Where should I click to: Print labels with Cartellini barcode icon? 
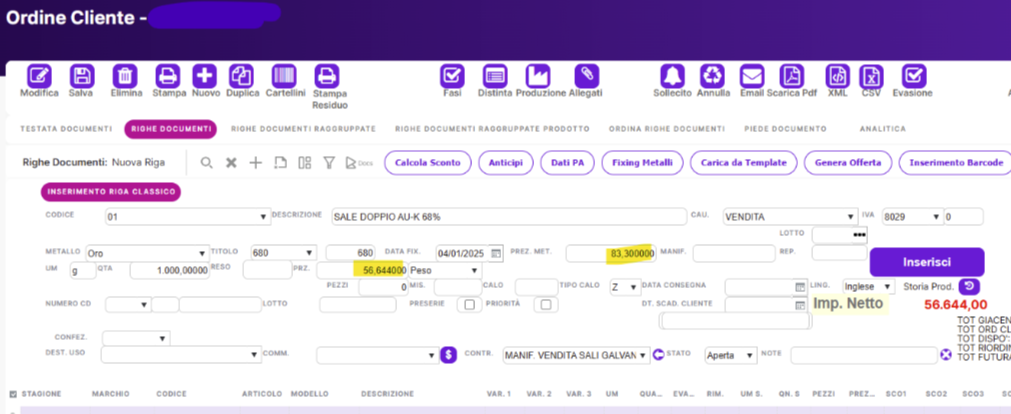283,76
